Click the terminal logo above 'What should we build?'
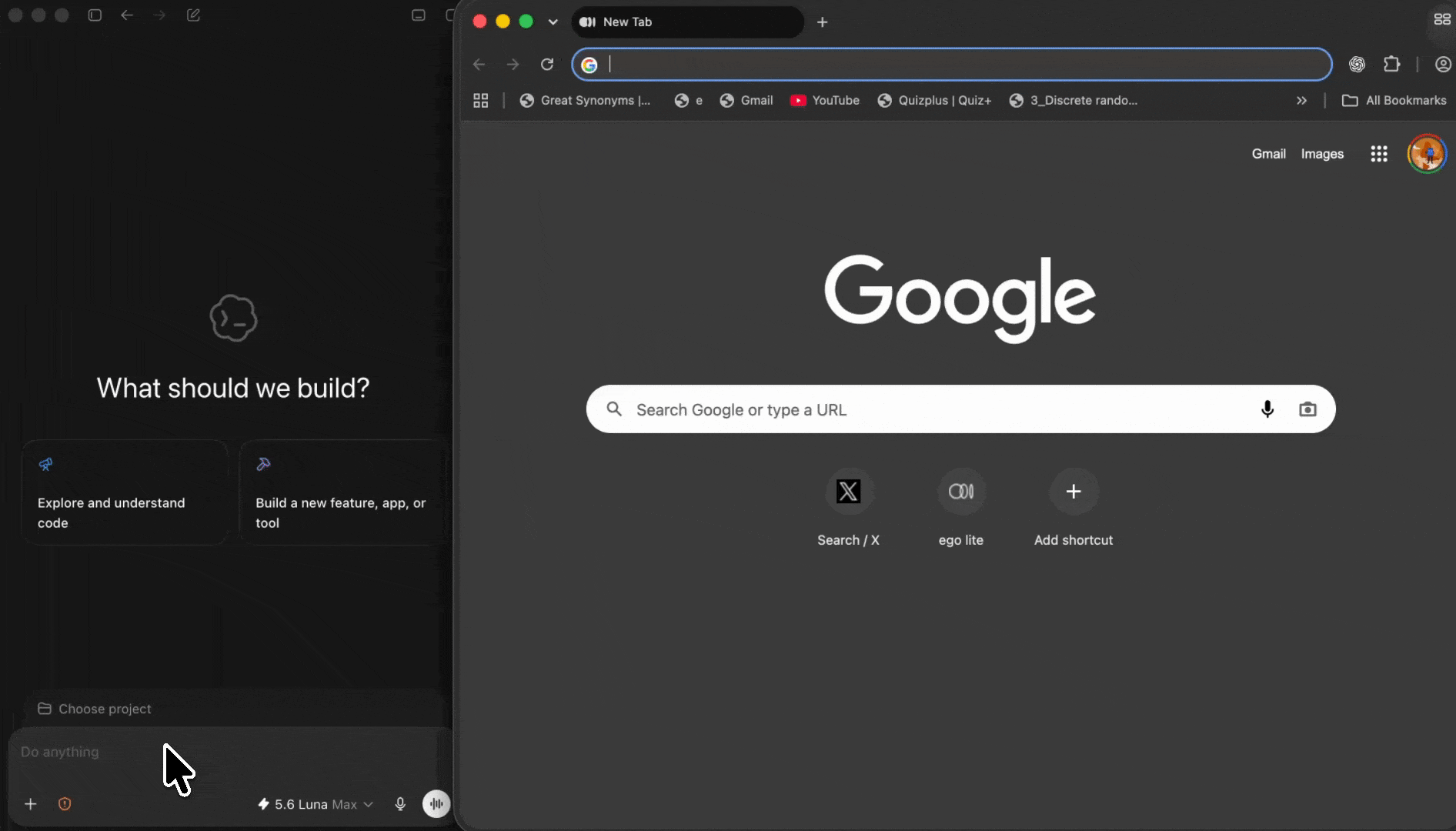The image size is (1456, 831). tap(233, 318)
